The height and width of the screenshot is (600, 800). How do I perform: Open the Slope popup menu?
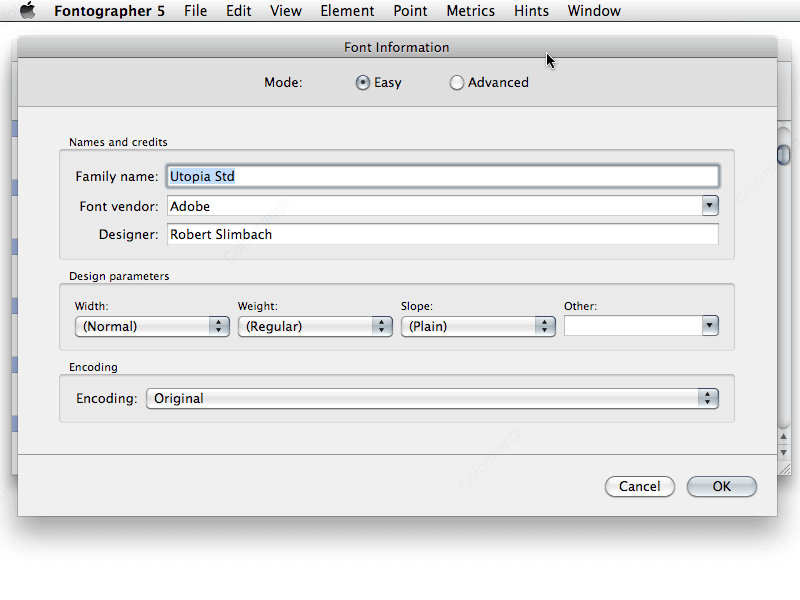[478, 327]
